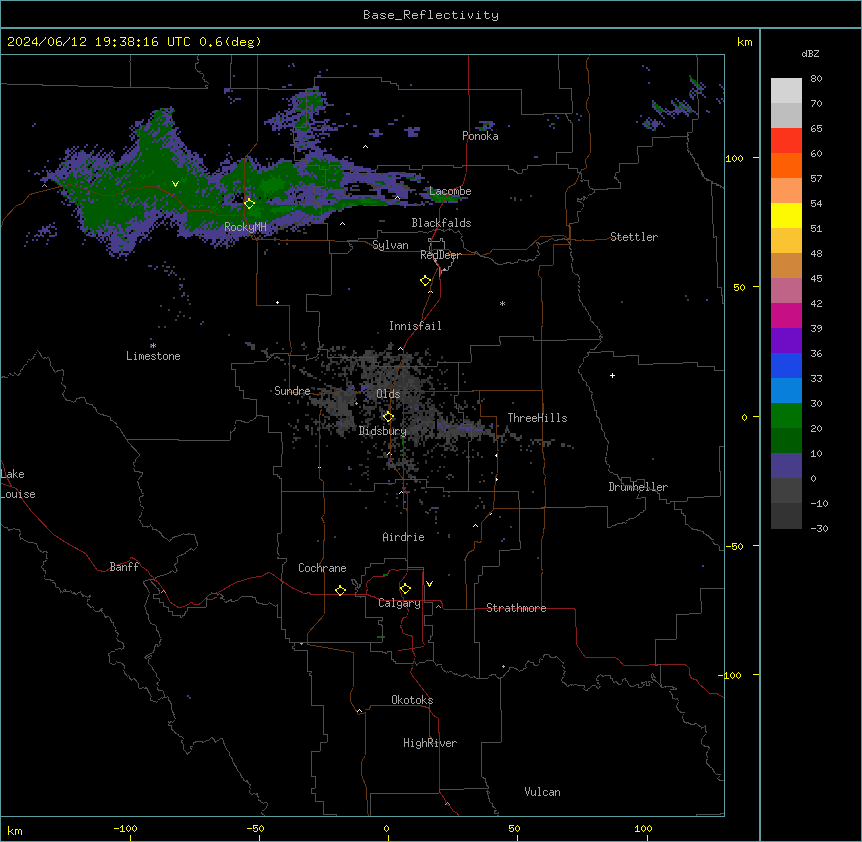Viewport: 862px width, 842px height.
Task: Click the white plus marker west of Drumheller
Action: tap(612, 375)
